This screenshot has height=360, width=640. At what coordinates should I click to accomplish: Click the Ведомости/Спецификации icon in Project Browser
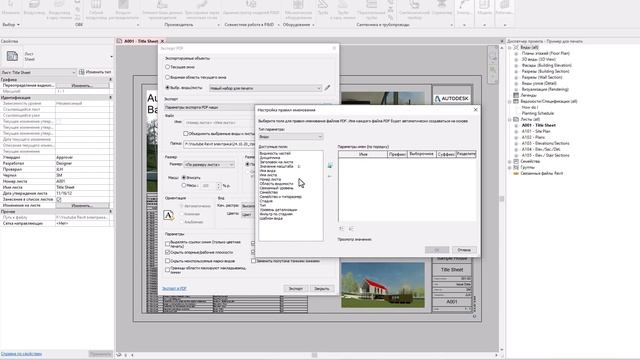tap(516, 101)
